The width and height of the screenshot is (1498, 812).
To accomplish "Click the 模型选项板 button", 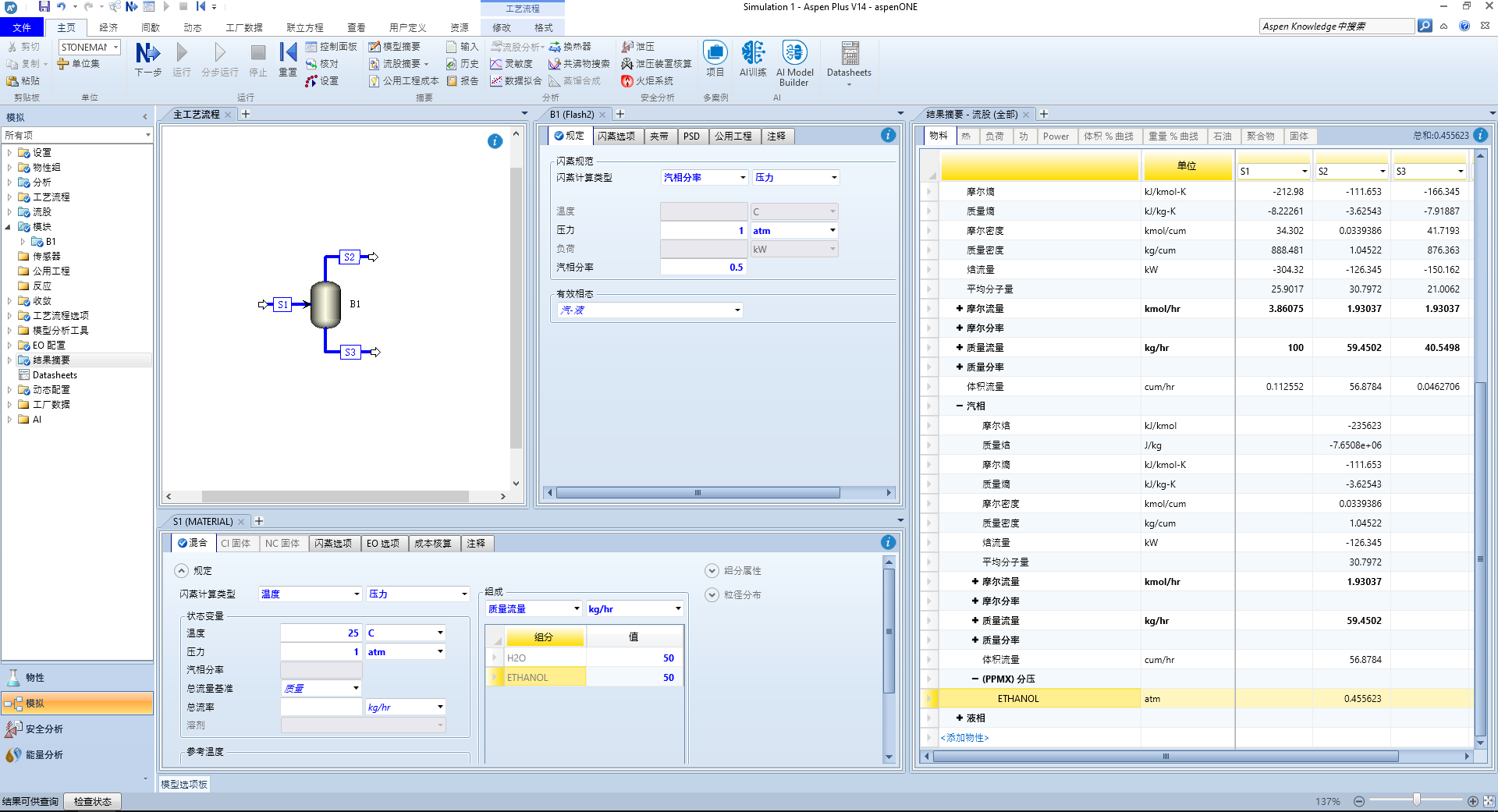I will [184, 785].
